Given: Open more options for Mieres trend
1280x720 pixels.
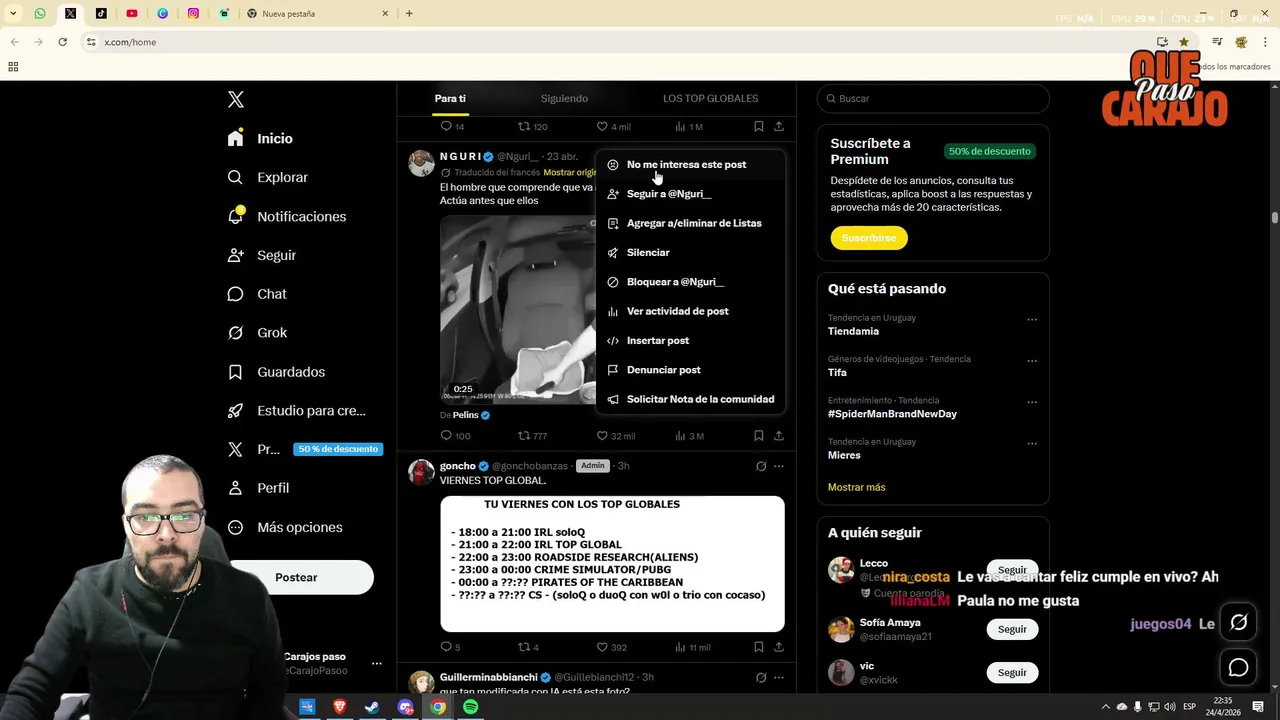Looking at the screenshot, I should click(1032, 444).
